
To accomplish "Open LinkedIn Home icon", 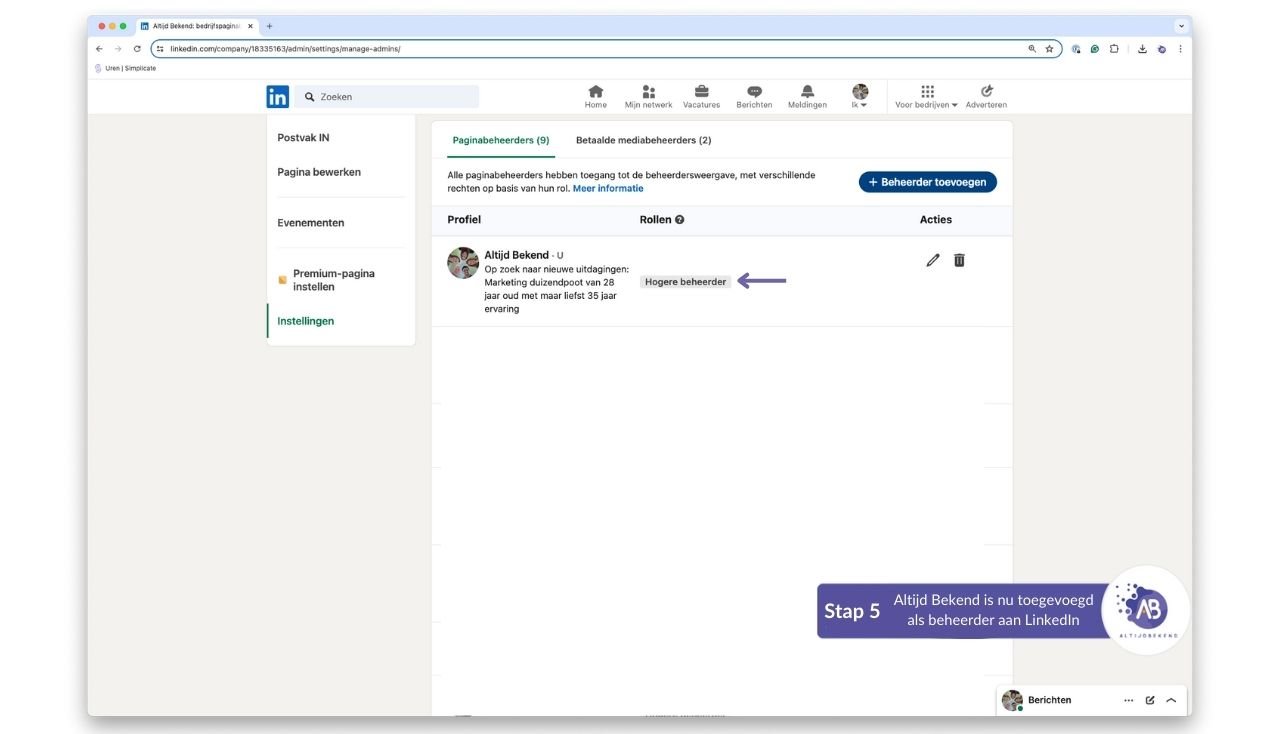I will [x=595, y=92].
